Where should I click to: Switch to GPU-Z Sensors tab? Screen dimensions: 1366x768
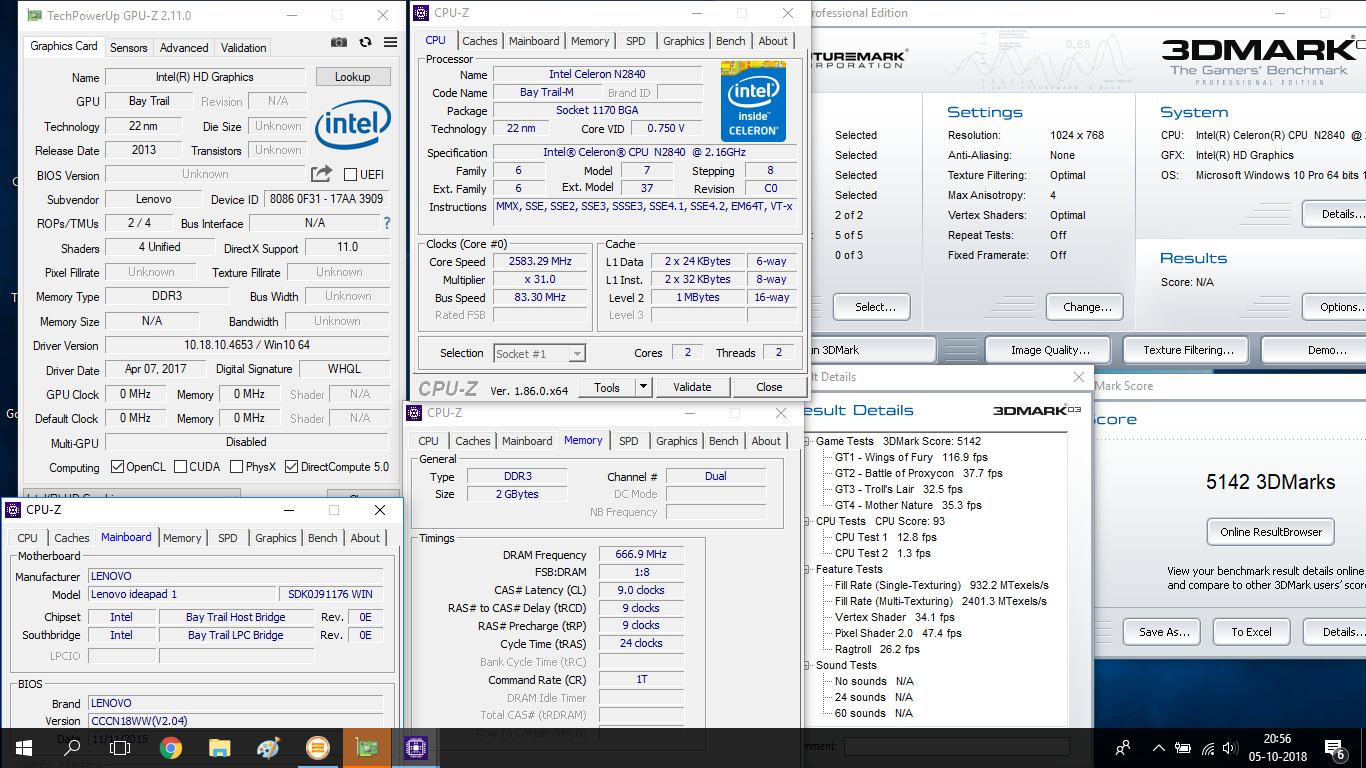pos(128,47)
